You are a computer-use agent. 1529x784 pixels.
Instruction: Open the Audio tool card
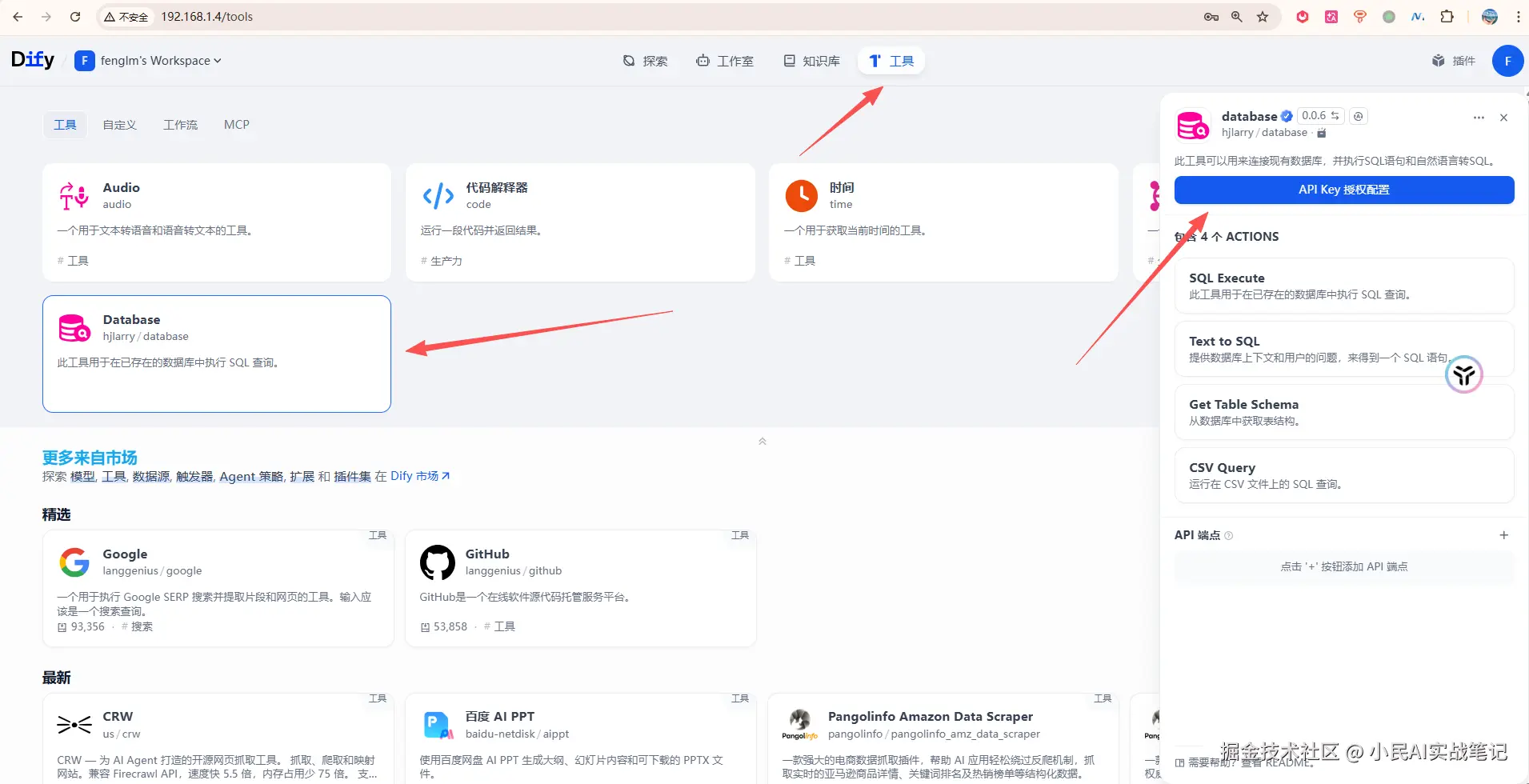(217, 222)
